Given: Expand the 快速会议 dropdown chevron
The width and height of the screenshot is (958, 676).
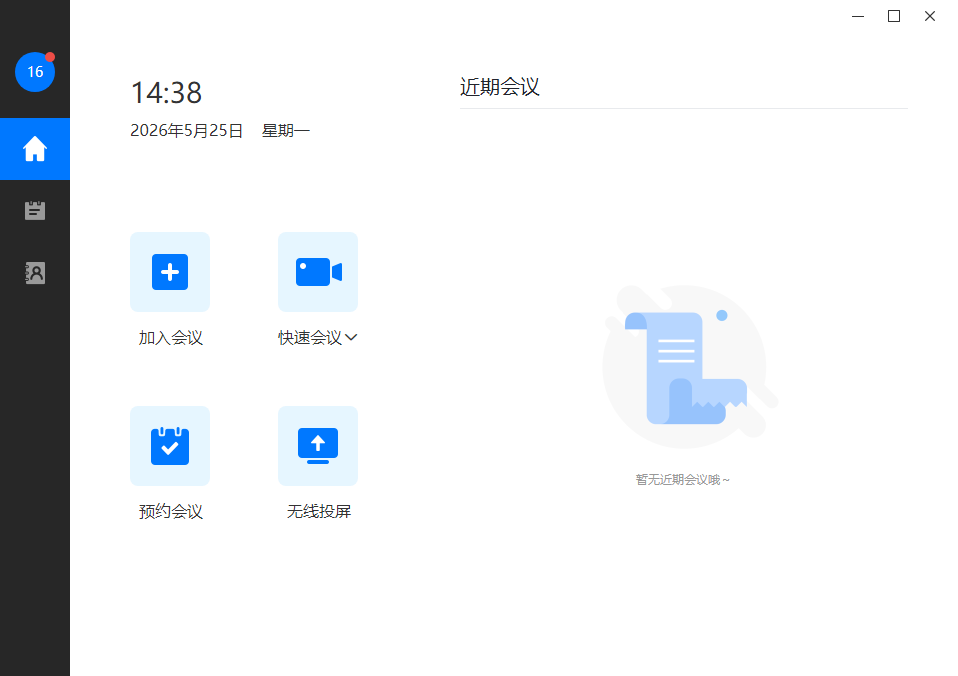Looking at the screenshot, I should tap(351, 337).
